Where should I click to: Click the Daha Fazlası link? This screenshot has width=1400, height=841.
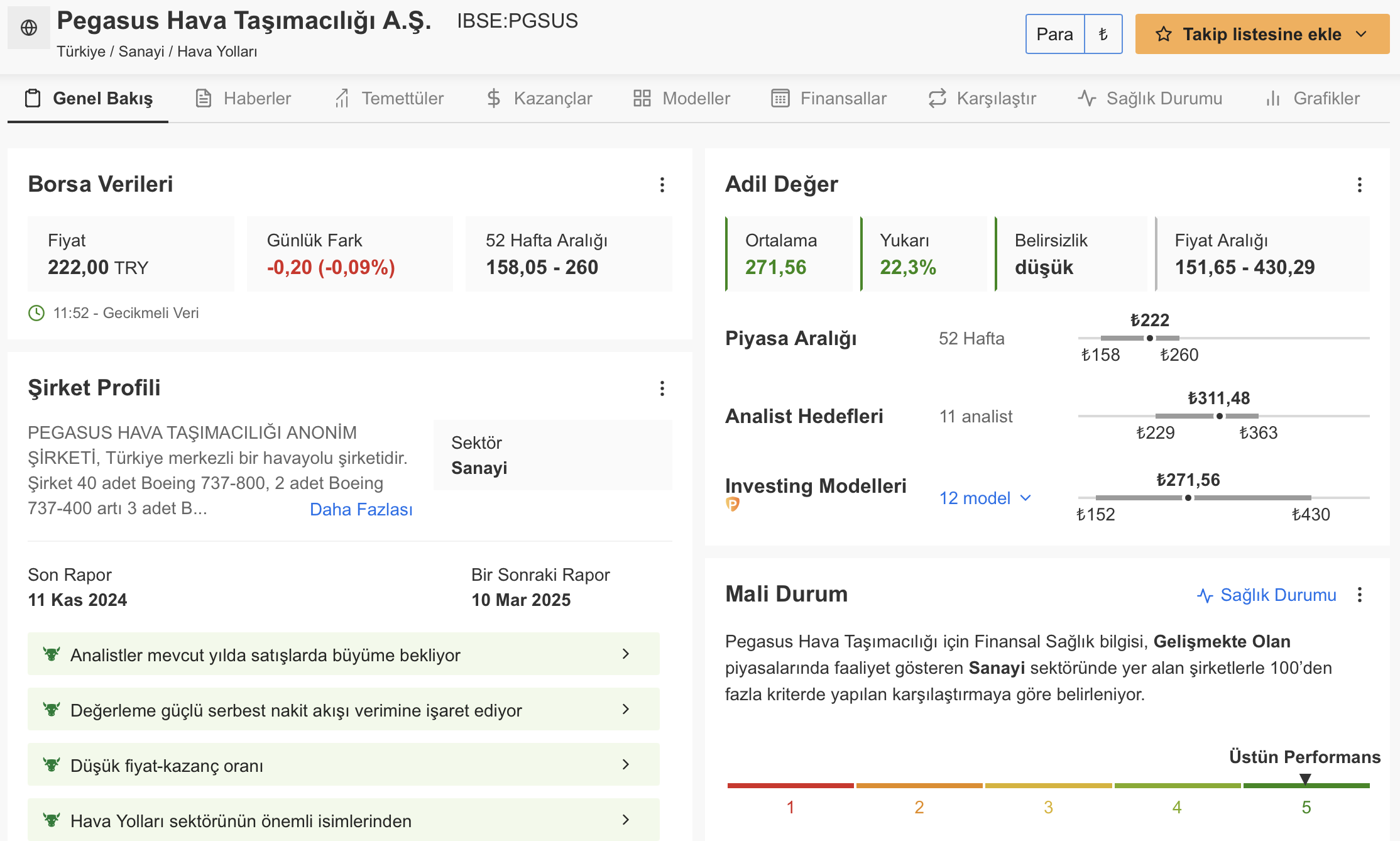click(x=361, y=509)
